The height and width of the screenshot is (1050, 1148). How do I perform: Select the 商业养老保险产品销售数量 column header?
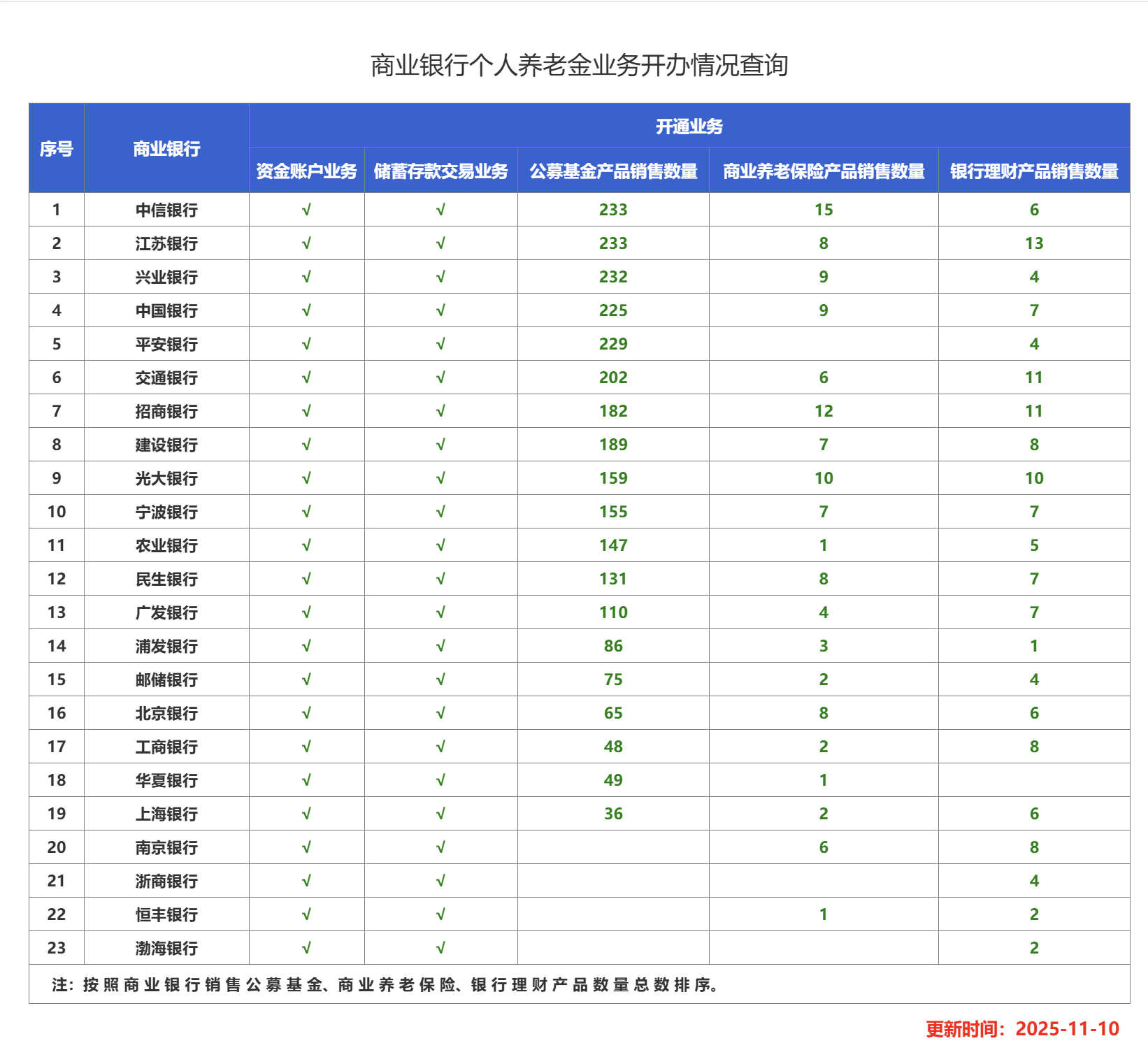(x=824, y=171)
